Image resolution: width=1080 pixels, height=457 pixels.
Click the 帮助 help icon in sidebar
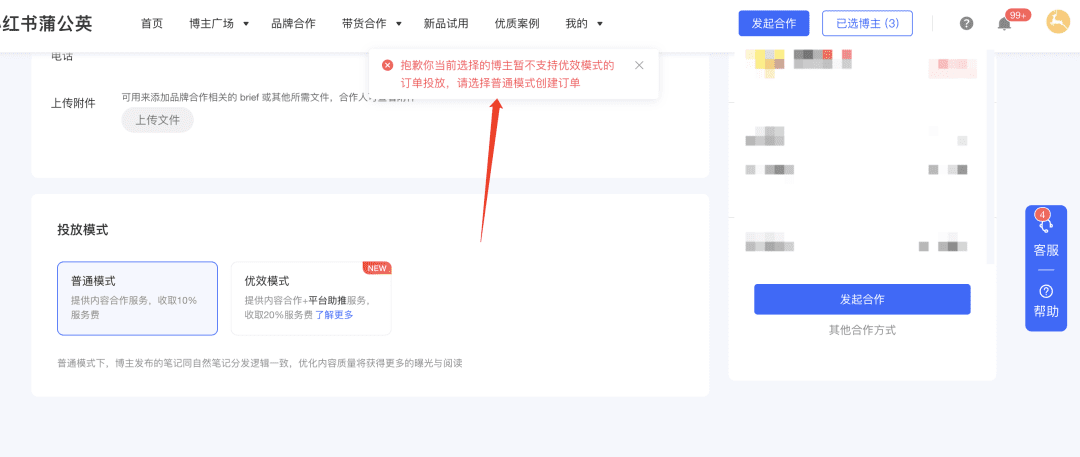1046,292
